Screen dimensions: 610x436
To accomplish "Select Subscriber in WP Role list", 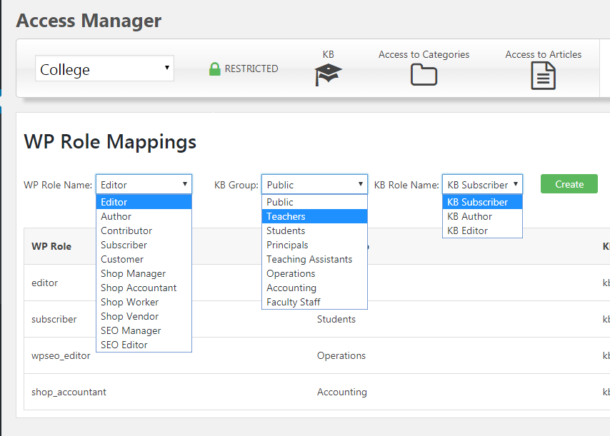I will (x=144, y=245).
